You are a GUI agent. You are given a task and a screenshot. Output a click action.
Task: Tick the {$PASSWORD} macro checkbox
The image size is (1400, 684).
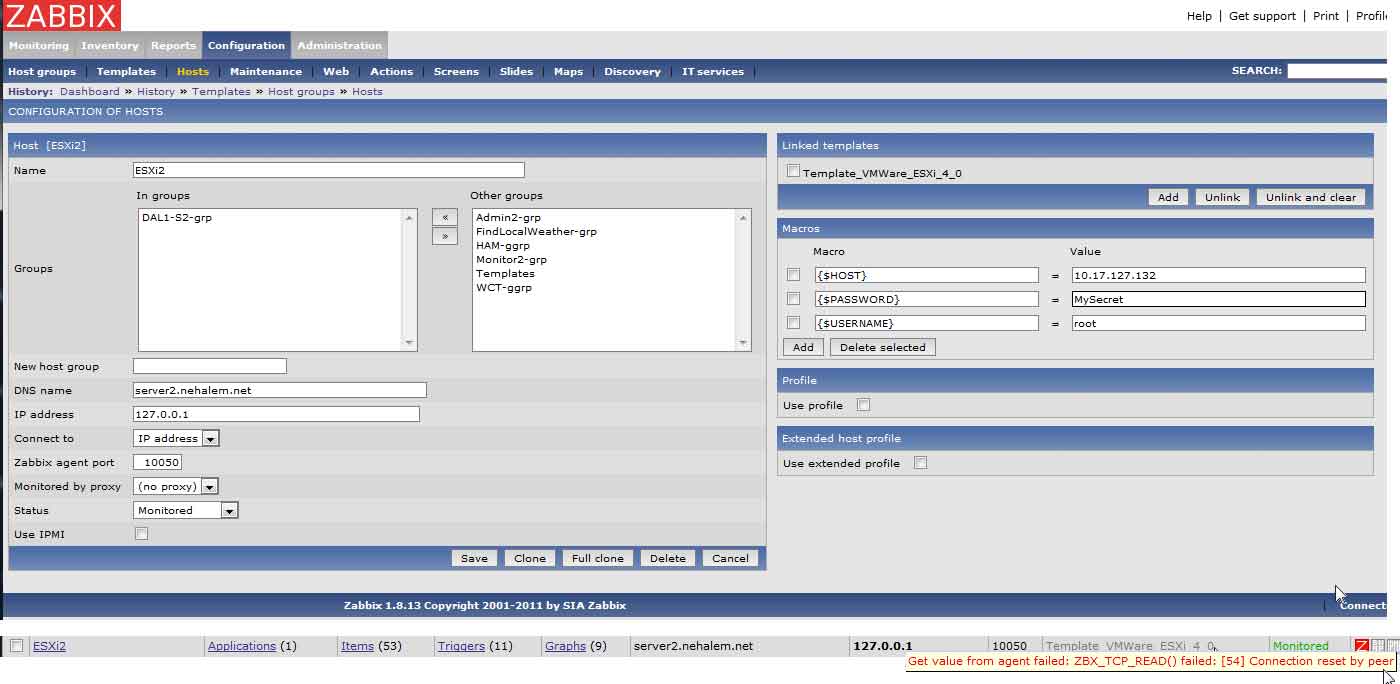[793, 299]
